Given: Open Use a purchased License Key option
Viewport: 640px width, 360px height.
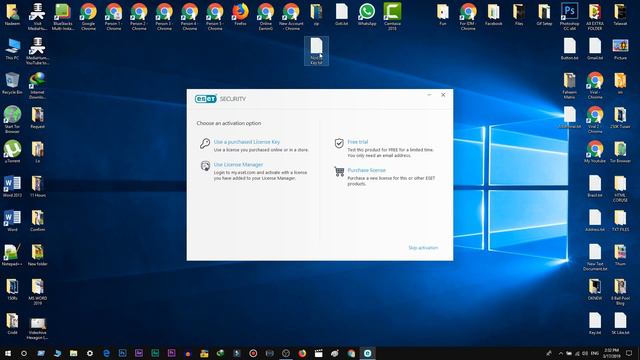Looking at the screenshot, I should coord(247,142).
